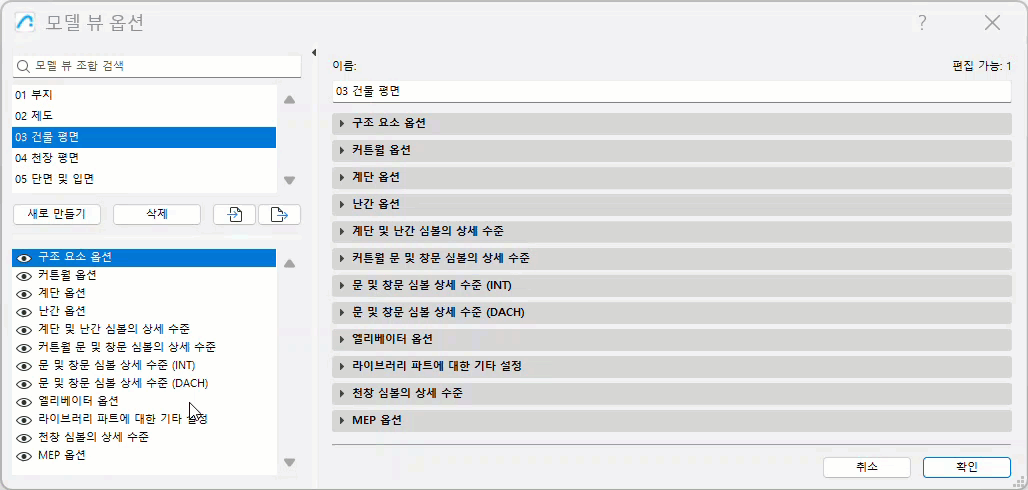The height and width of the screenshot is (490, 1028).
Task: Expand the 엘리베이터 옵션 panel
Action: [672, 339]
